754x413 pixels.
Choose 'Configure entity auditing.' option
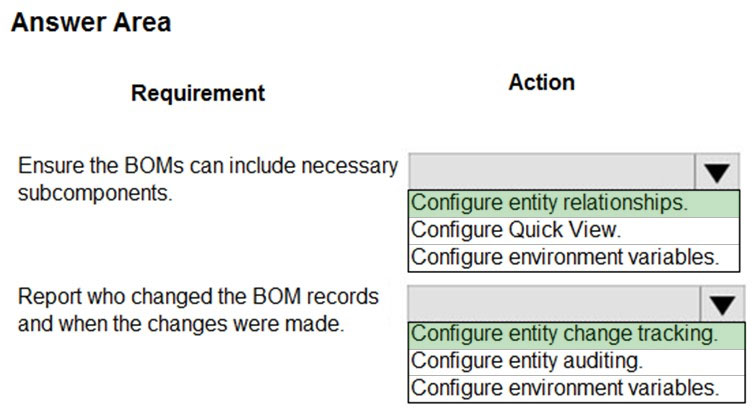(577, 362)
